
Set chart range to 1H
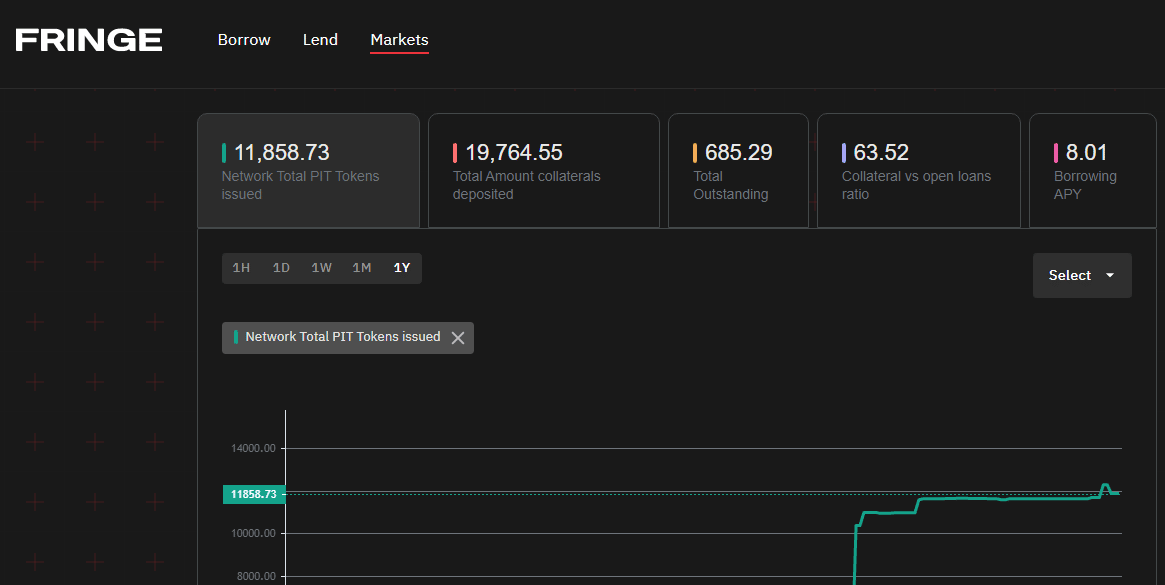tap(241, 268)
